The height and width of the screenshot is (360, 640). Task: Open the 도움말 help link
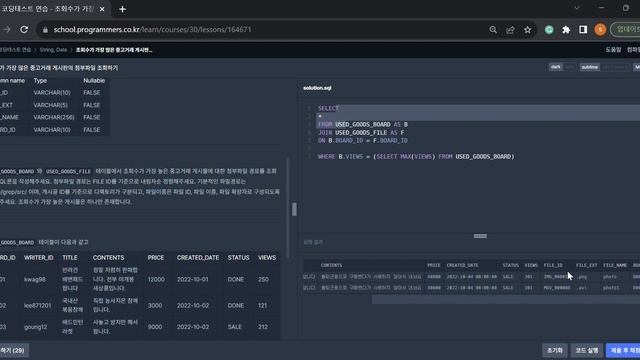613,50
